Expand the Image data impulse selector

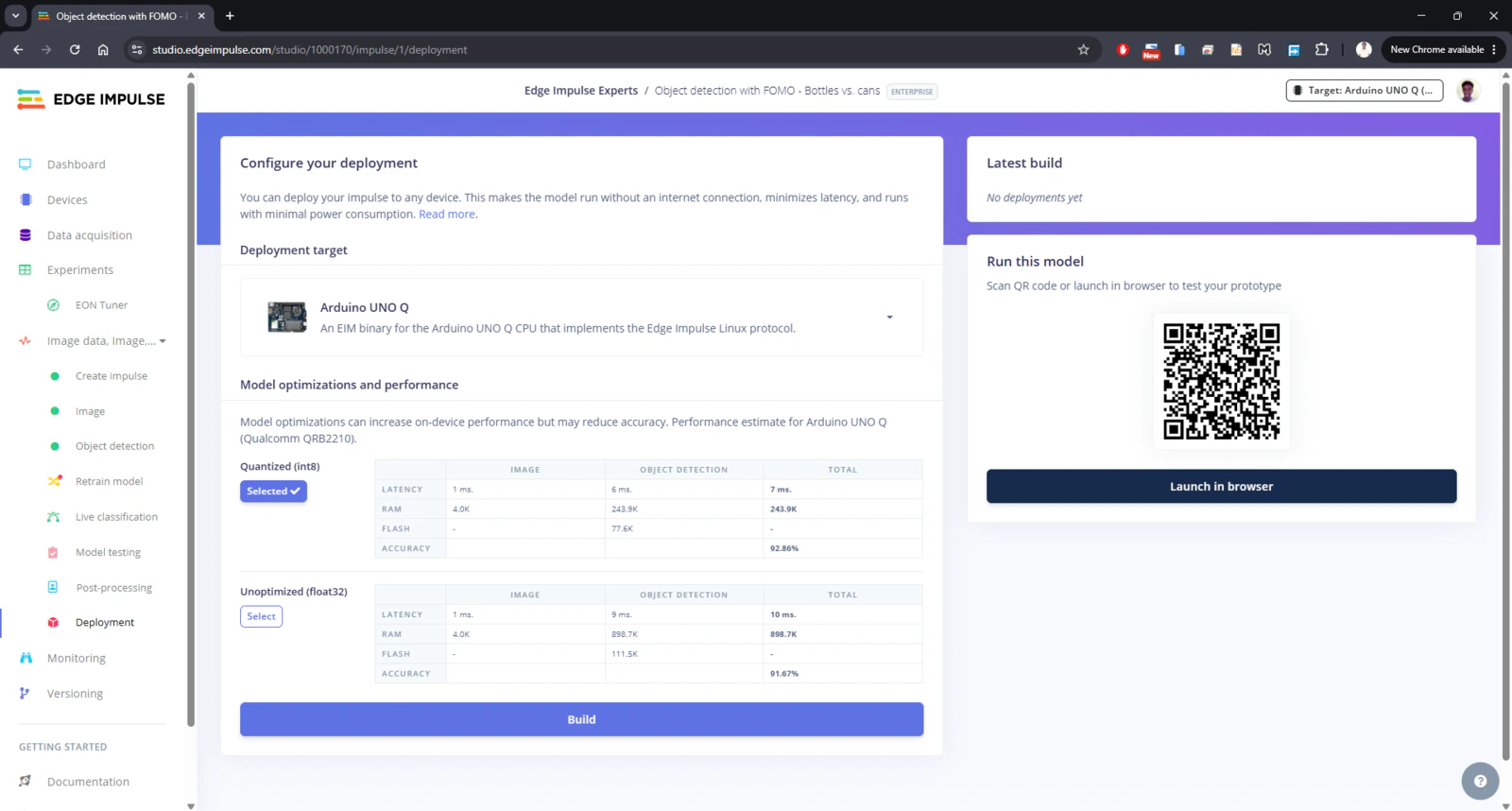tap(107, 341)
